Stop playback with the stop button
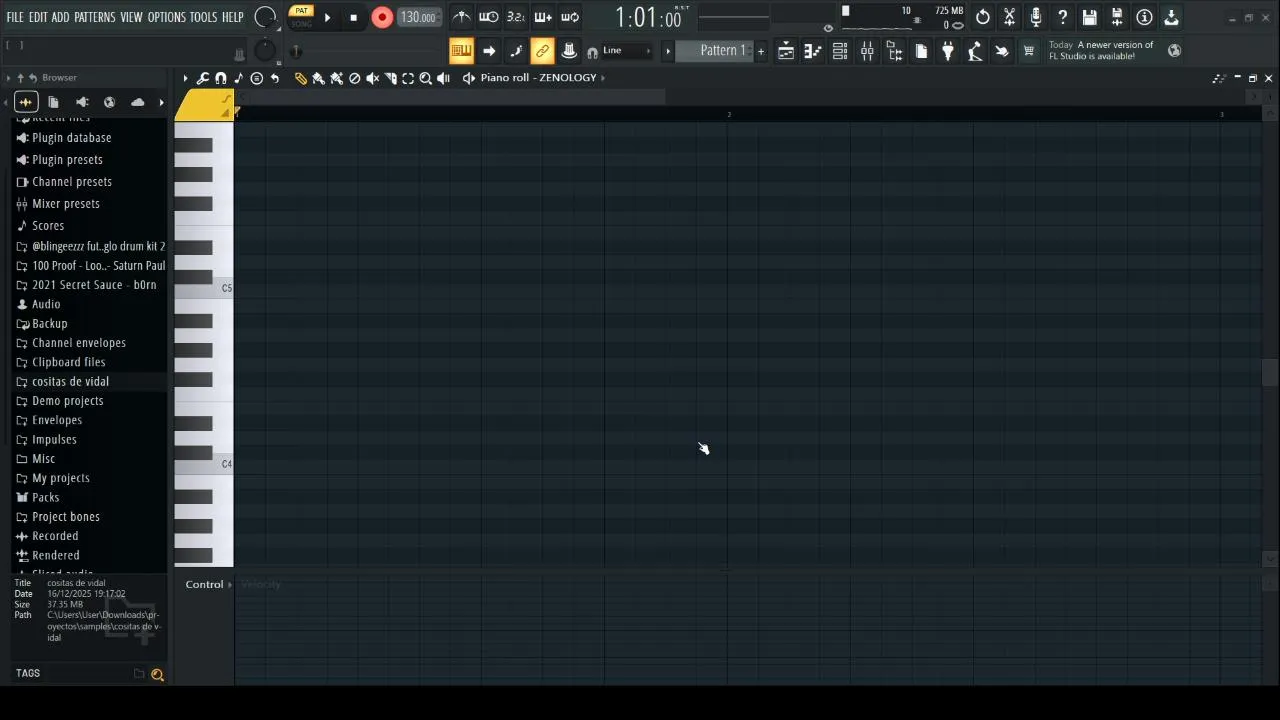1280x720 pixels. pyautogui.click(x=353, y=17)
